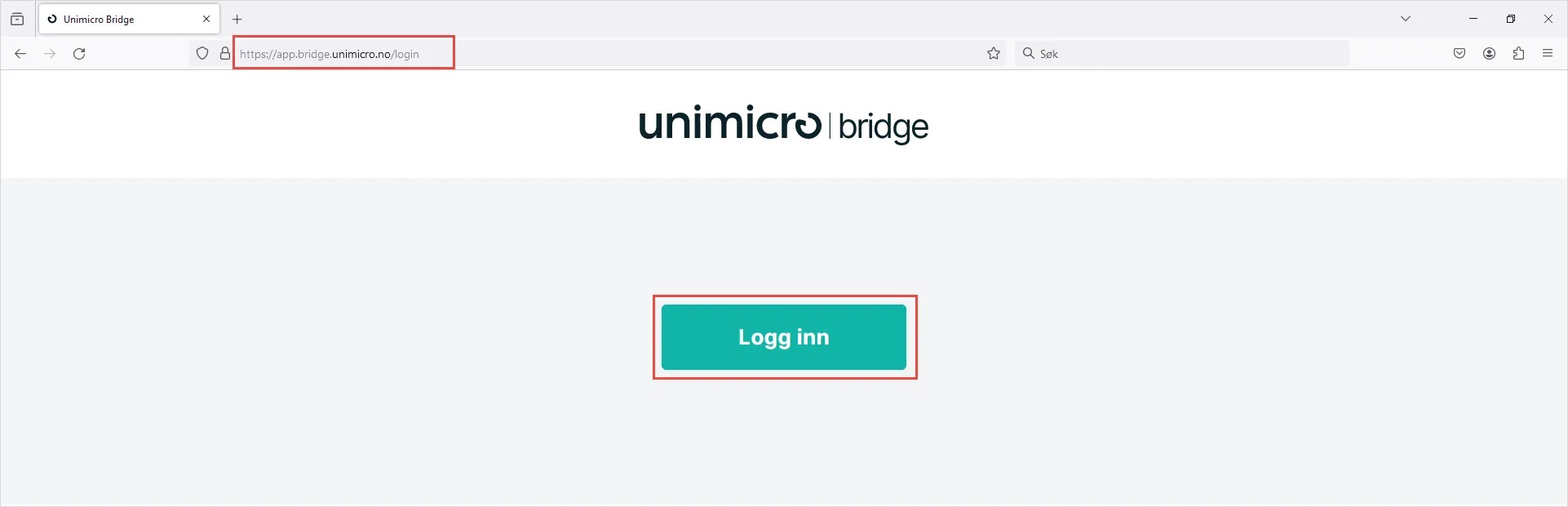The image size is (1568, 507).
Task: Click the unimicro bridge logo
Action: click(x=783, y=125)
